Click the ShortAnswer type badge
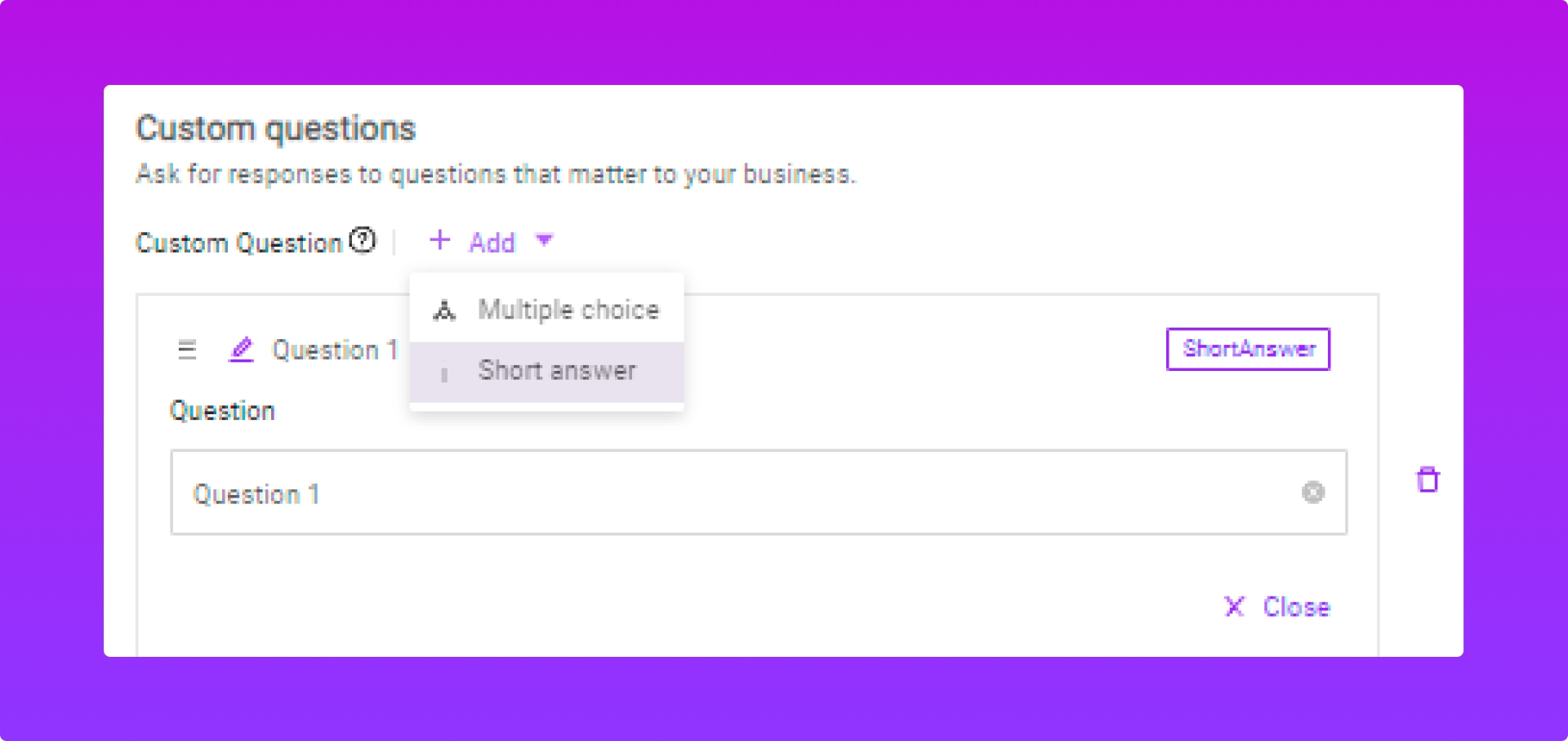Image resolution: width=1568 pixels, height=741 pixels. 1248,349
